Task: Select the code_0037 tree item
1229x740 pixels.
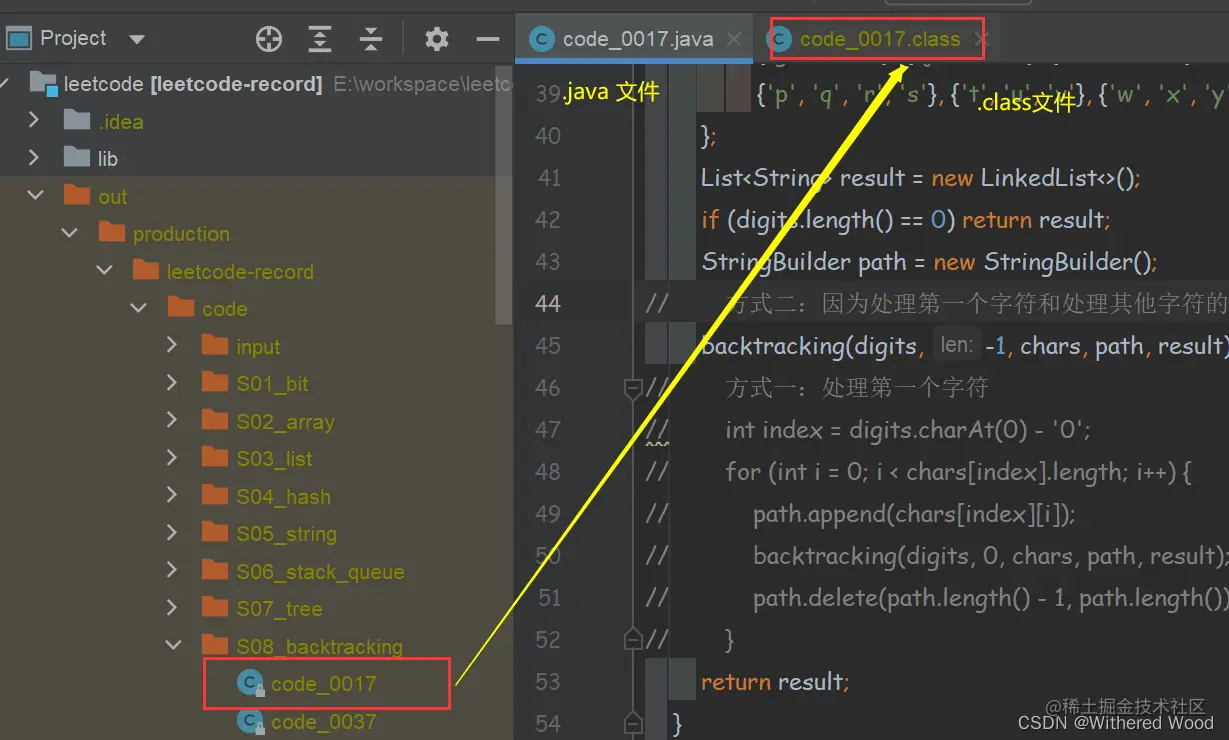Action: tap(324, 722)
